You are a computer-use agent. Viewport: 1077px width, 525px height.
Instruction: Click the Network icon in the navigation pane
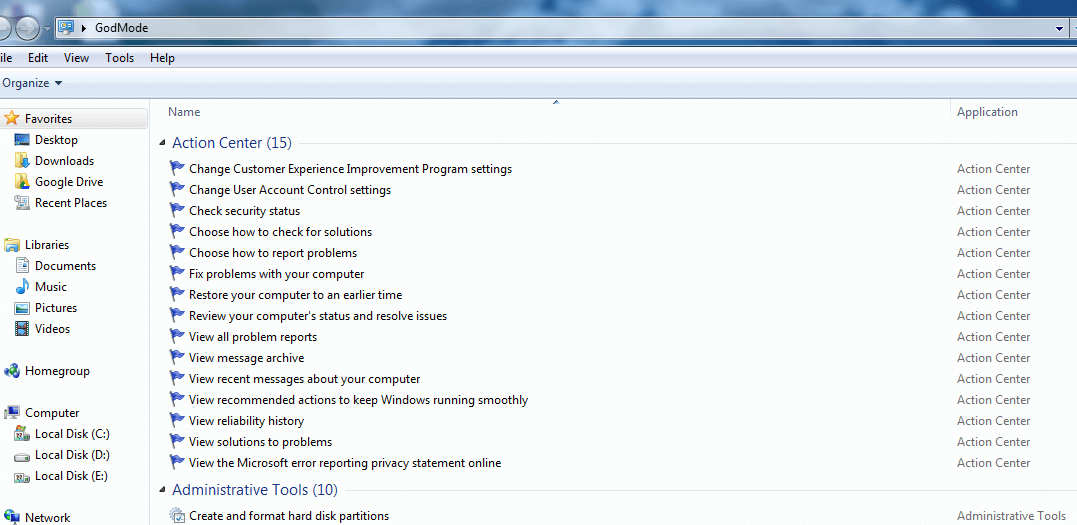[12, 517]
